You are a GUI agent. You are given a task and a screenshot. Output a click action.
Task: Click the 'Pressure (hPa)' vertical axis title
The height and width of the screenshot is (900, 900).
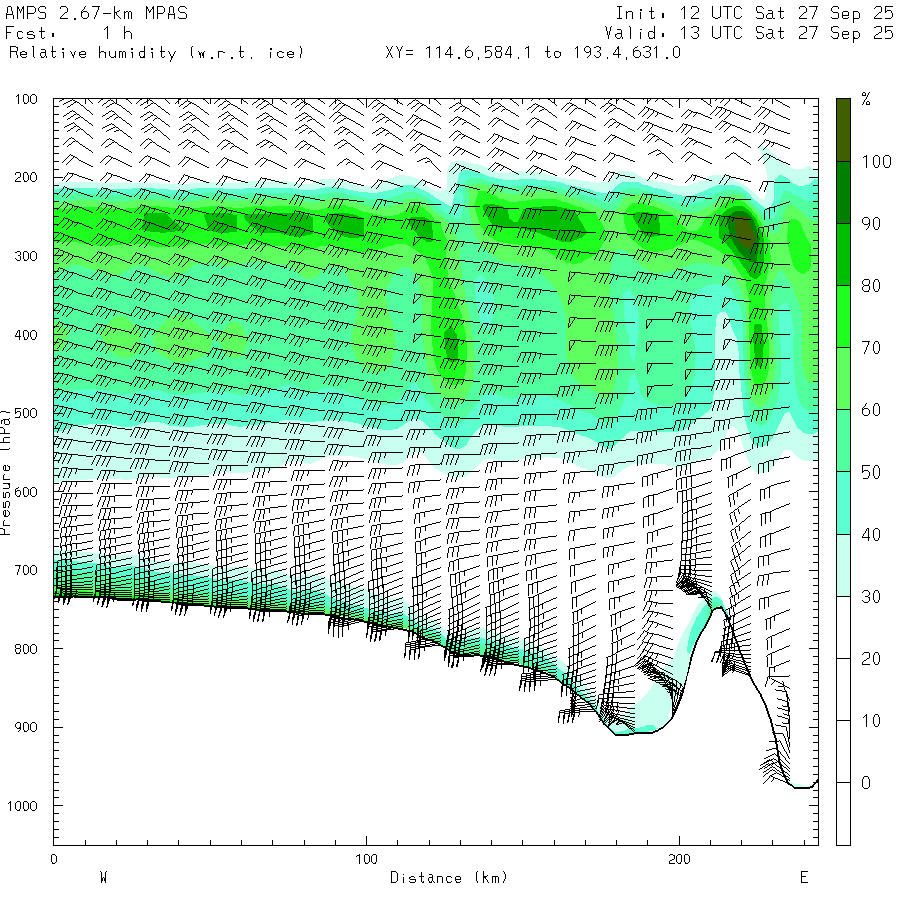6,472
